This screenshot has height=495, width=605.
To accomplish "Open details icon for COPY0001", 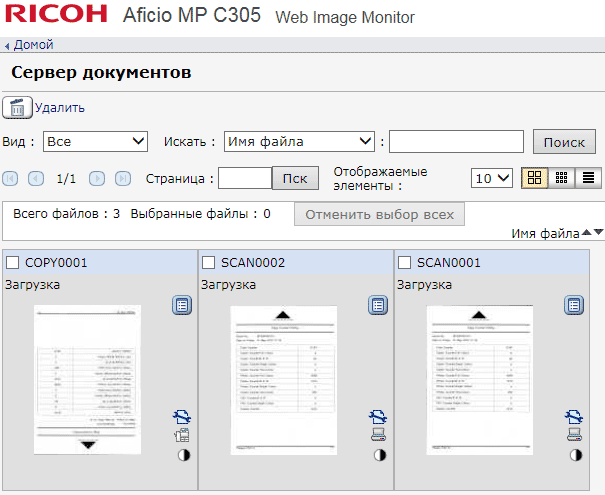I will tap(182, 305).
